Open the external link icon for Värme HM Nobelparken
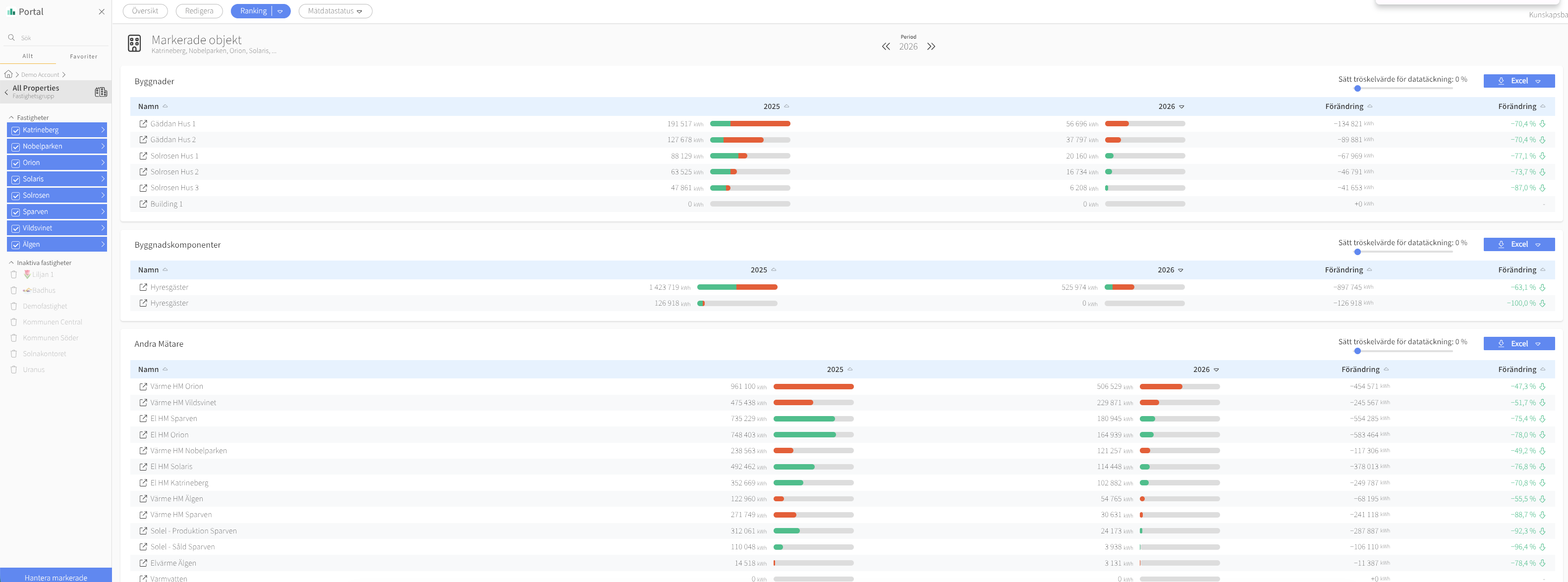Viewport: 1568px width, 582px height. (143, 451)
